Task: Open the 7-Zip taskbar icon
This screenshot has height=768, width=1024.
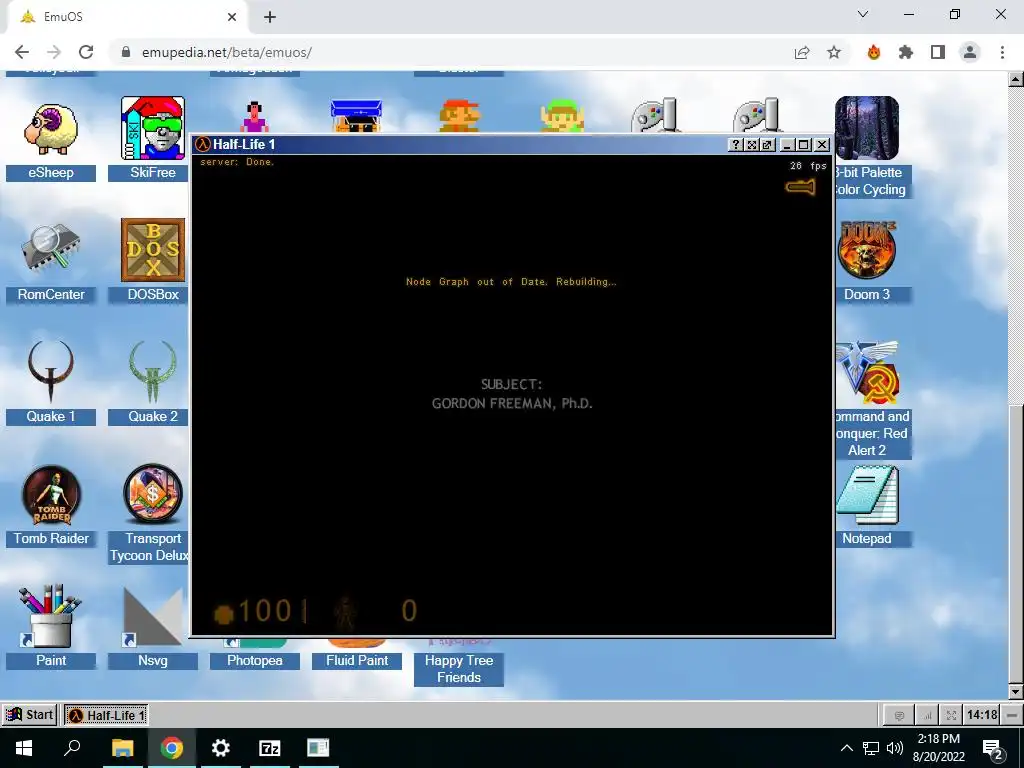Action: (x=270, y=748)
